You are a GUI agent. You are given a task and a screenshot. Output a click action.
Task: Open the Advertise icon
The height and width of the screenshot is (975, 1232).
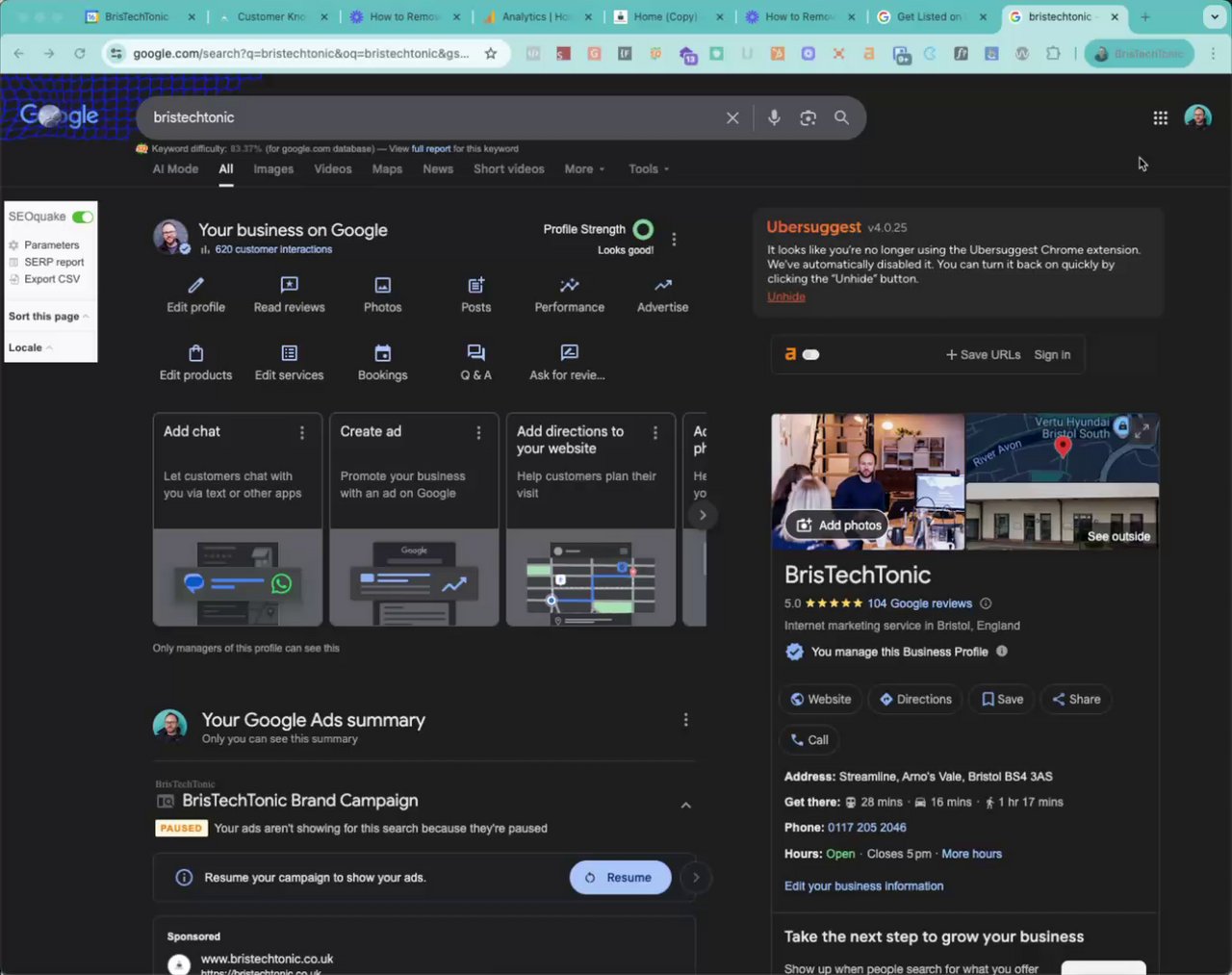(x=663, y=285)
